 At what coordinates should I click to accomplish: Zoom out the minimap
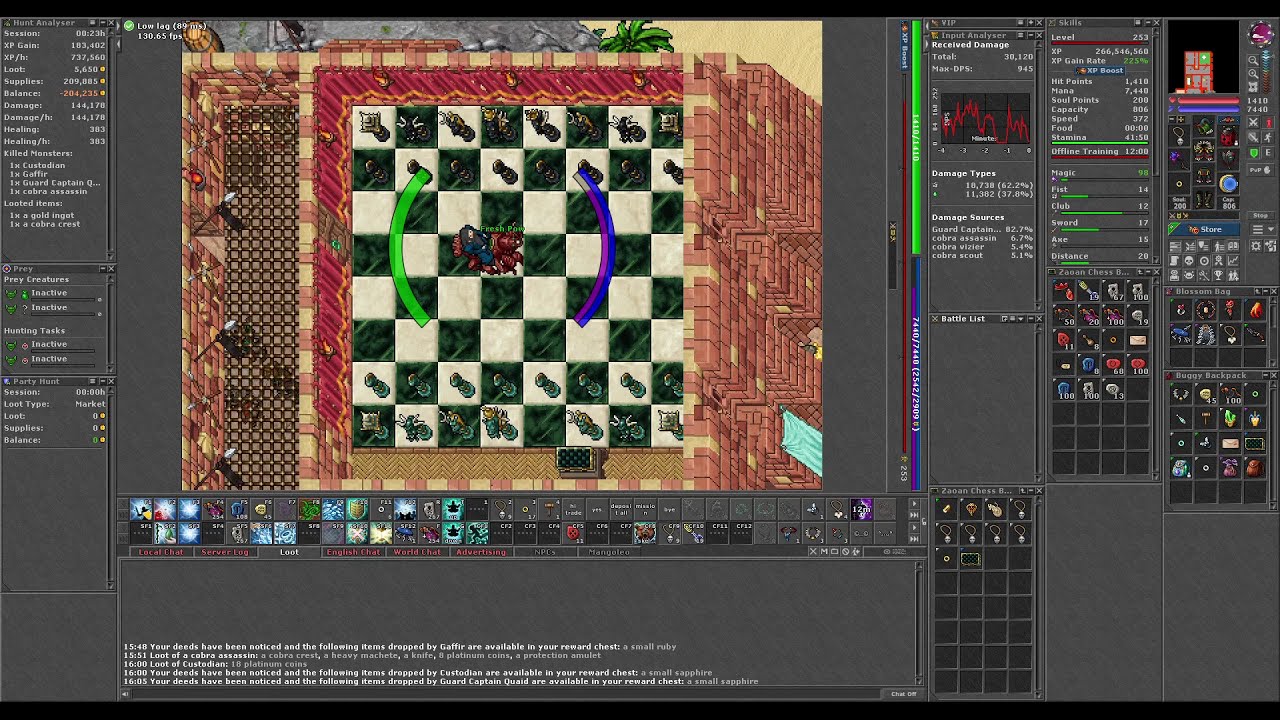click(1253, 60)
